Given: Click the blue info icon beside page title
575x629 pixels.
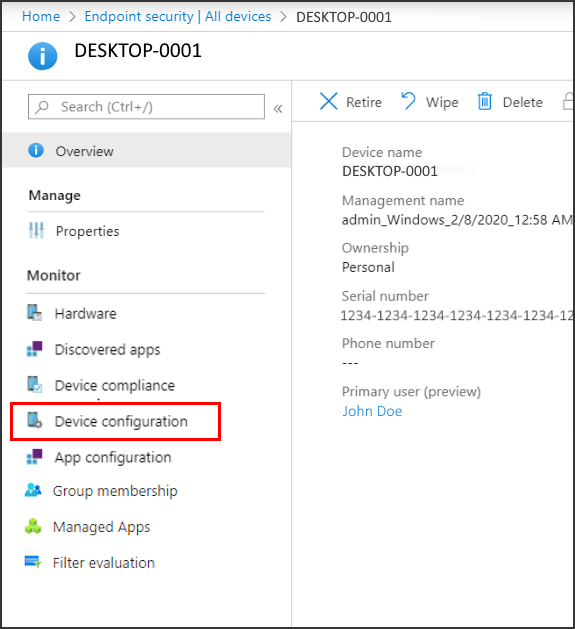Looking at the screenshot, I should click(43, 56).
